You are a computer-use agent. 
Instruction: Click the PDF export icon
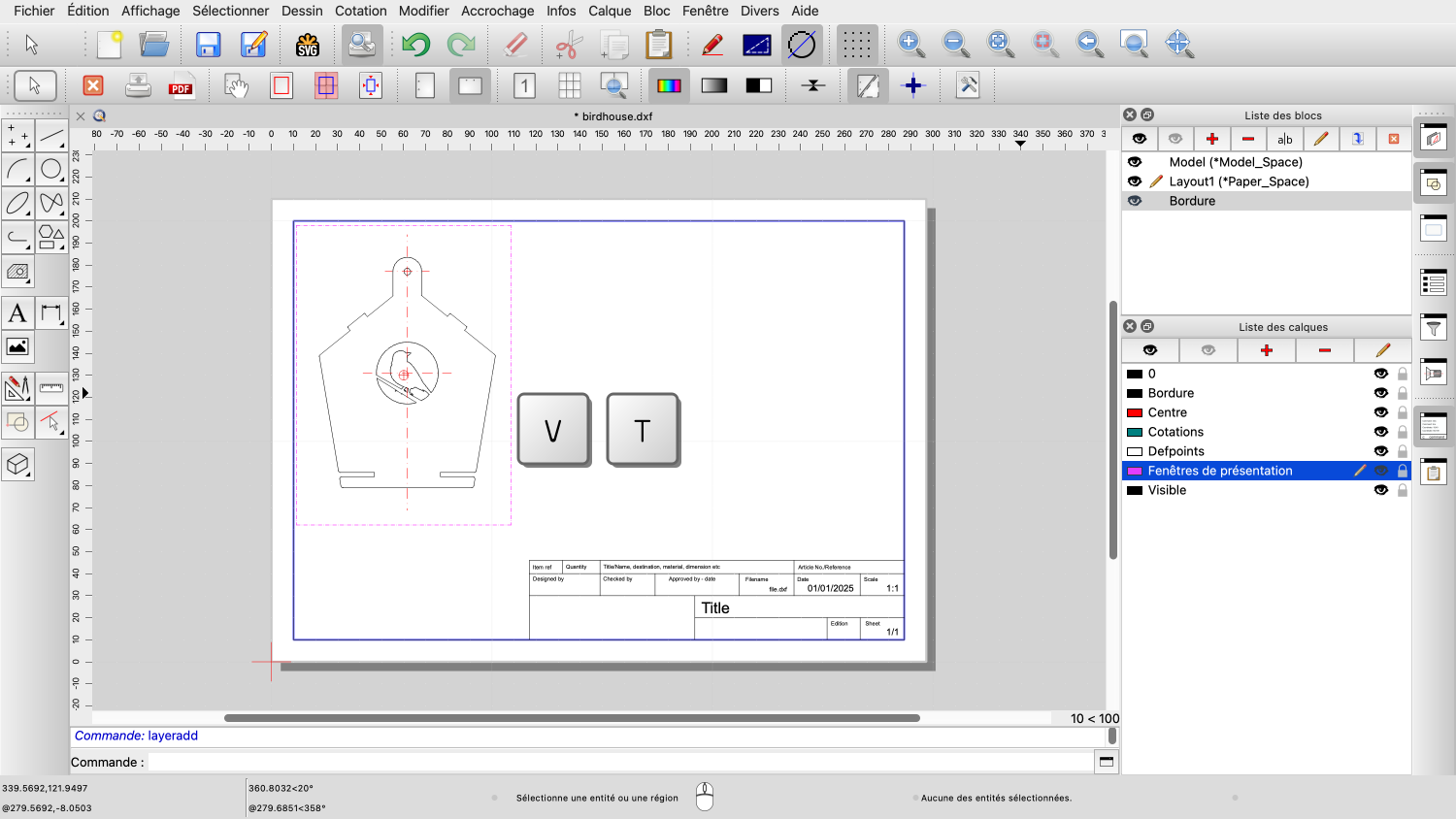tap(181, 85)
